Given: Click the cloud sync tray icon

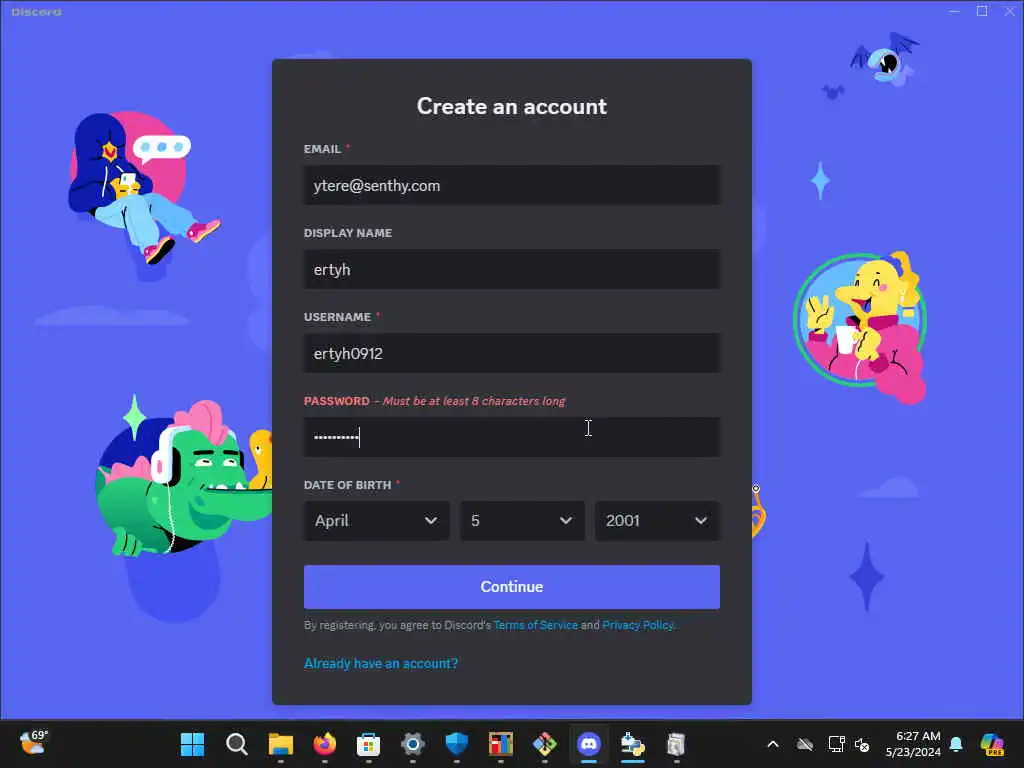Looking at the screenshot, I should pos(805,744).
